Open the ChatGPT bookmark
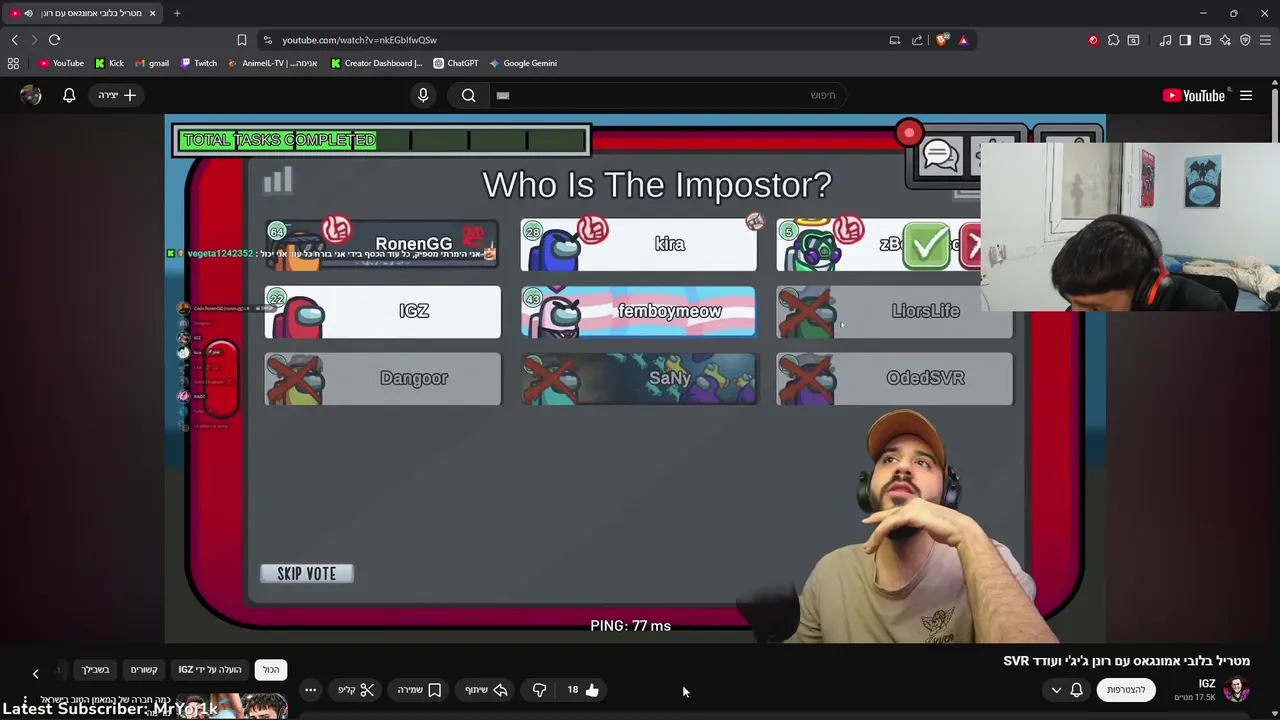Screen dimensions: 1280x720 coord(456,63)
